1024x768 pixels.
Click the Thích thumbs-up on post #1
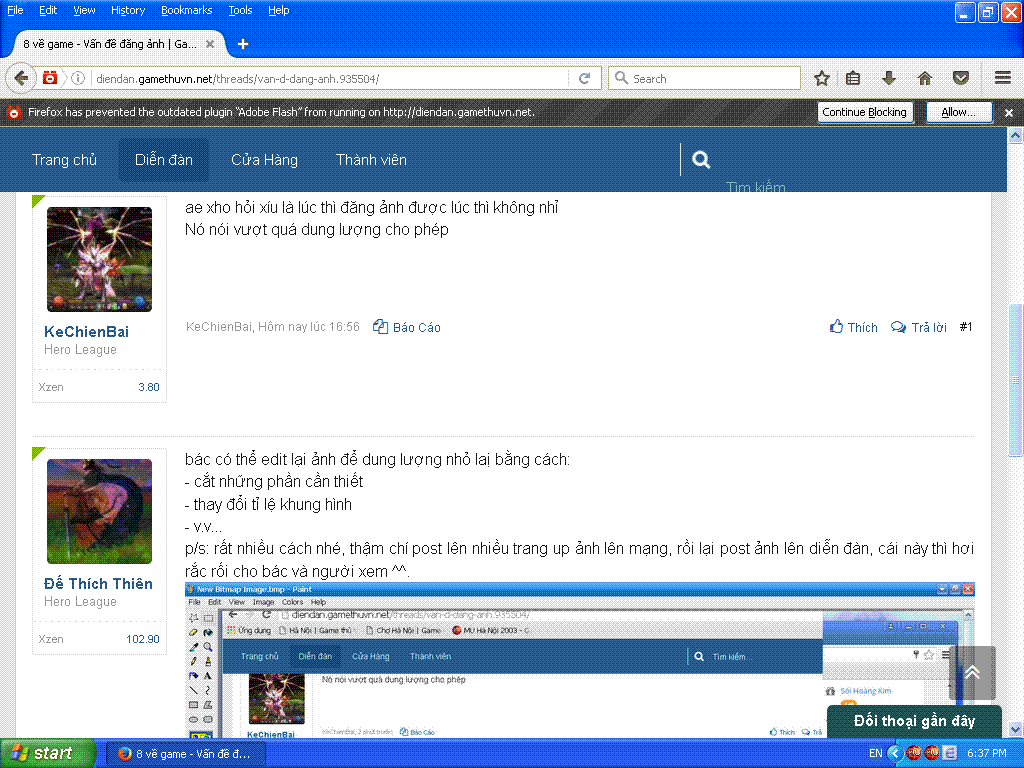click(x=854, y=327)
